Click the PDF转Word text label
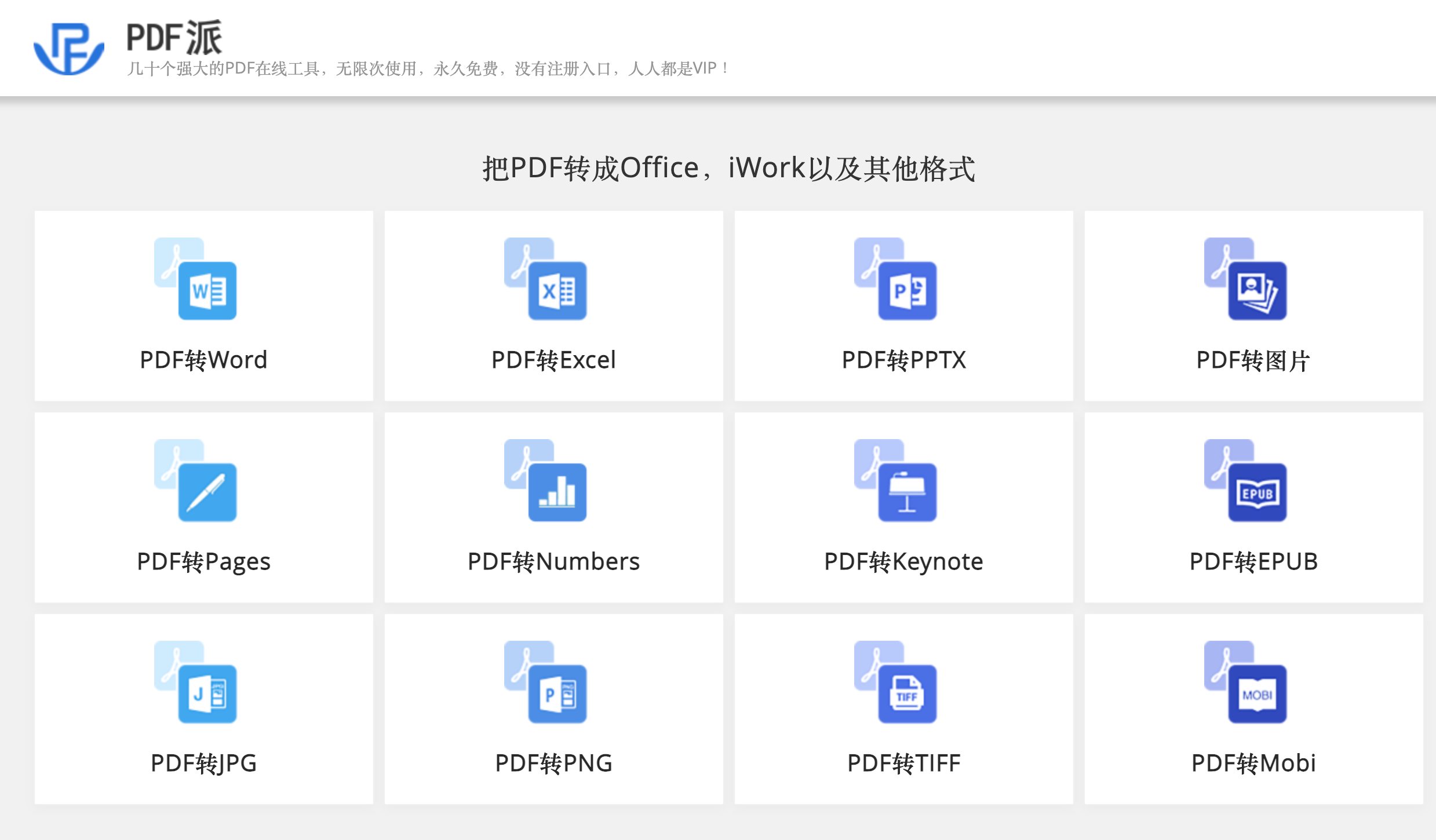 point(203,360)
